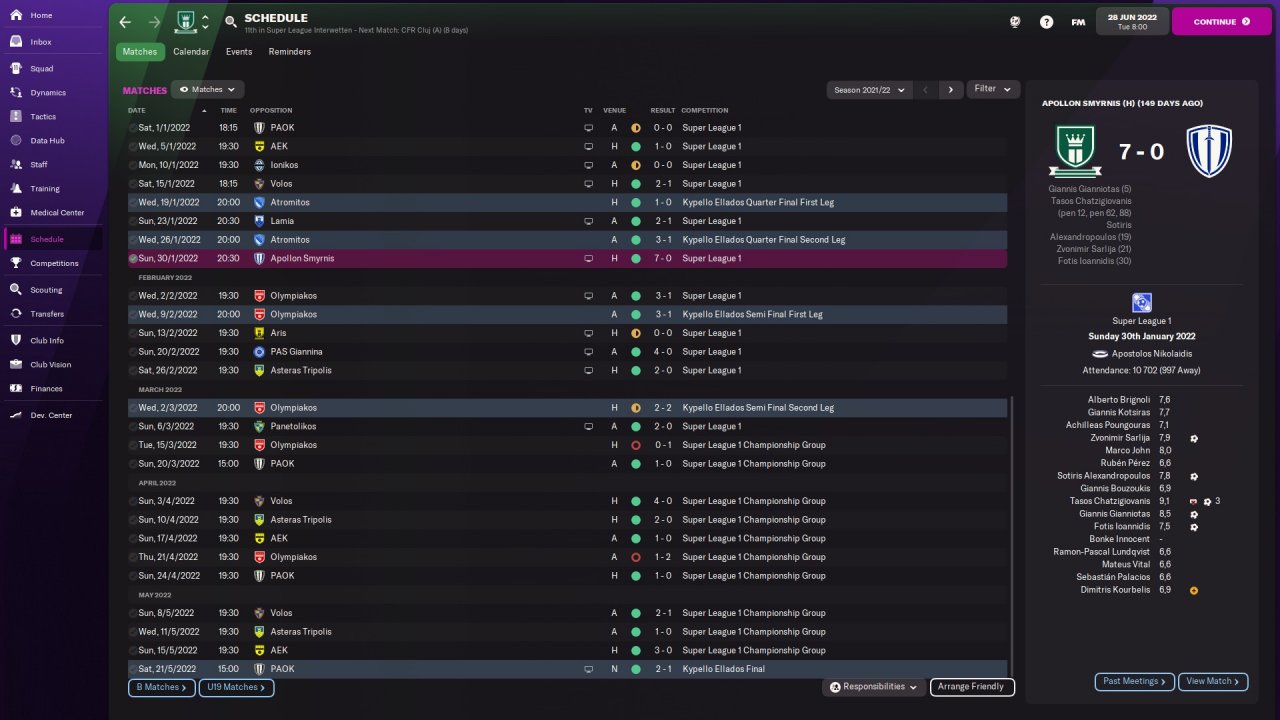
Task: Click the back navigation arrow
Action: [x=125, y=22]
